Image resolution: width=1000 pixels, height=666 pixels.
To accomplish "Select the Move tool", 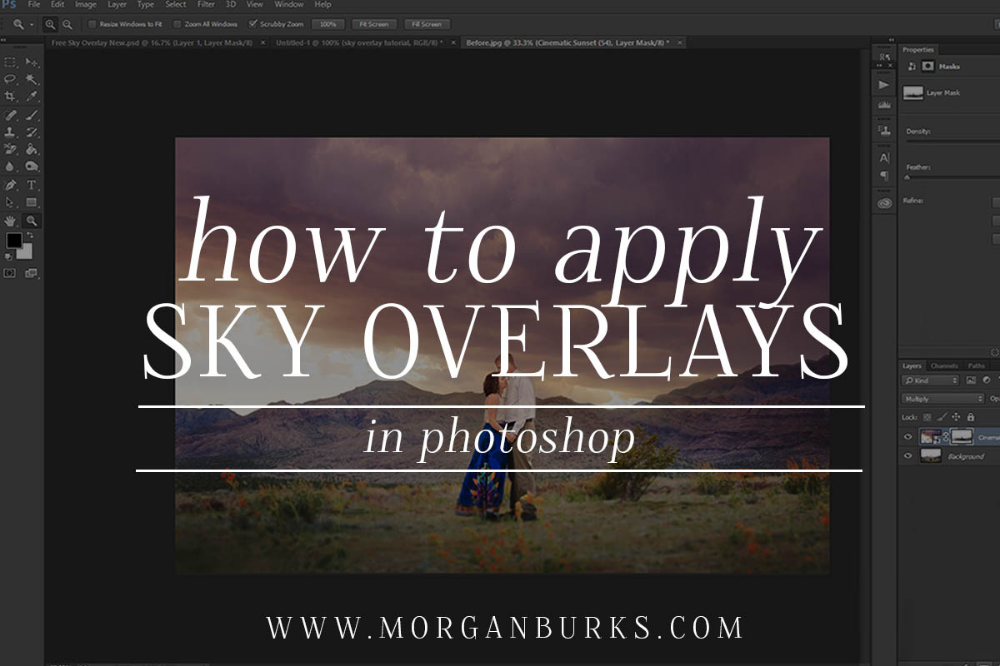I will pyautogui.click(x=31, y=62).
